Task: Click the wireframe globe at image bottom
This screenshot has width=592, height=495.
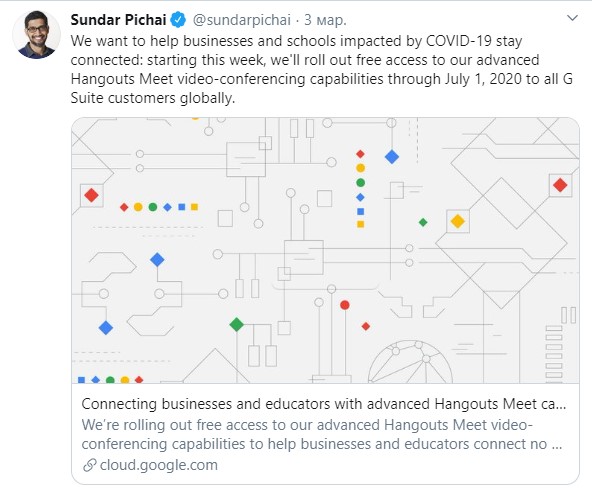Action: click(410, 362)
